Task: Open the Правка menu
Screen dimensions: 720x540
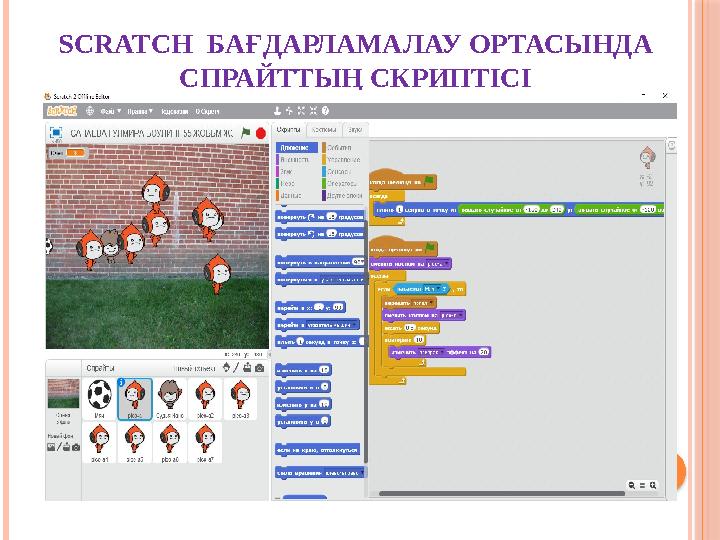Action: (x=140, y=111)
